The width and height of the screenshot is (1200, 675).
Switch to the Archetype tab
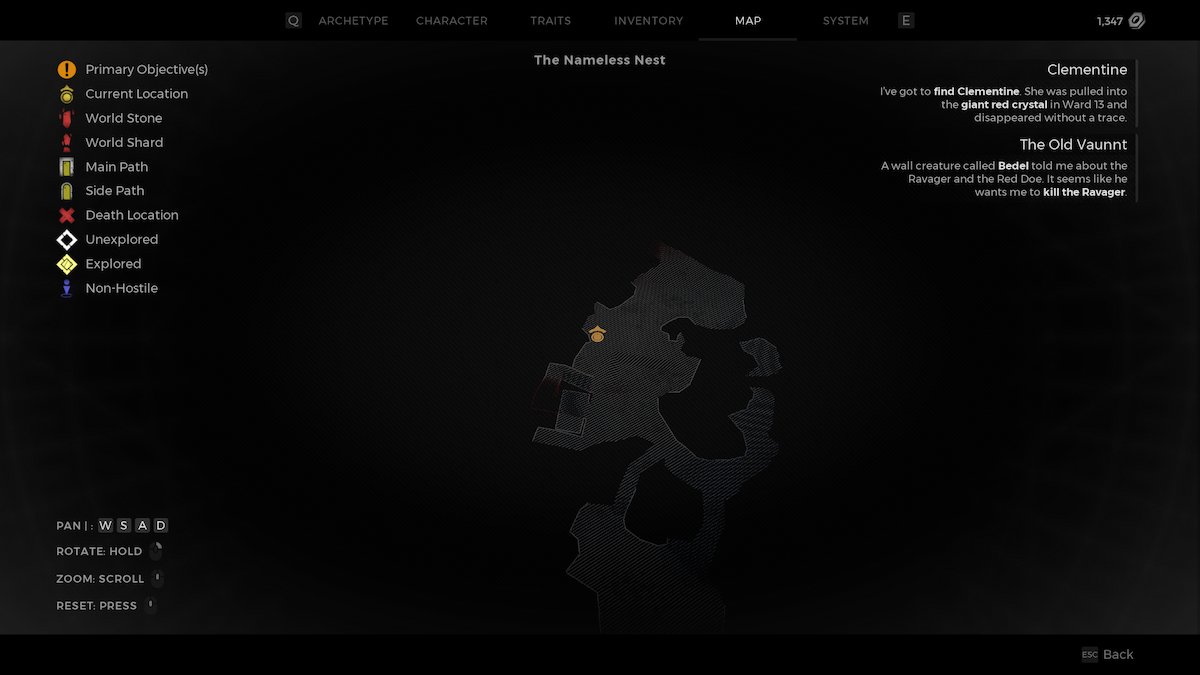pos(353,21)
